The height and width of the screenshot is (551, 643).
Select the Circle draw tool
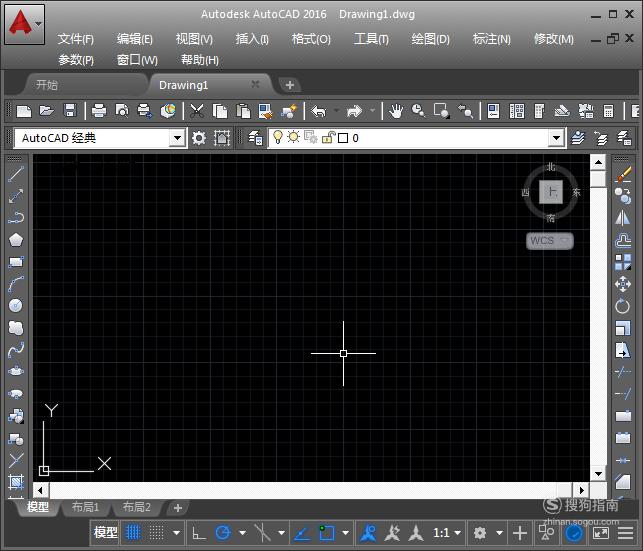[x=16, y=305]
